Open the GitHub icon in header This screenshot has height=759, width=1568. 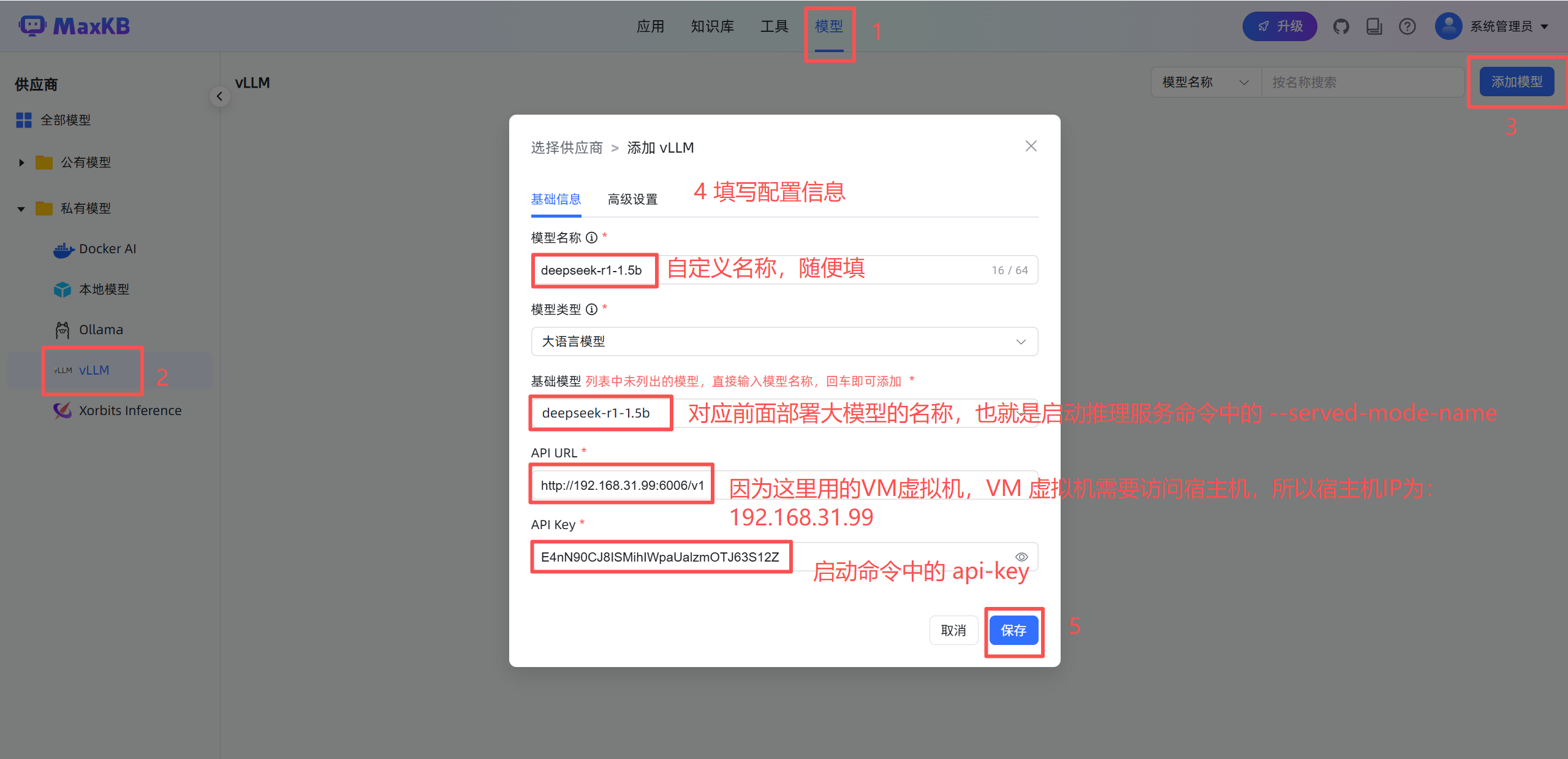[1341, 26]
